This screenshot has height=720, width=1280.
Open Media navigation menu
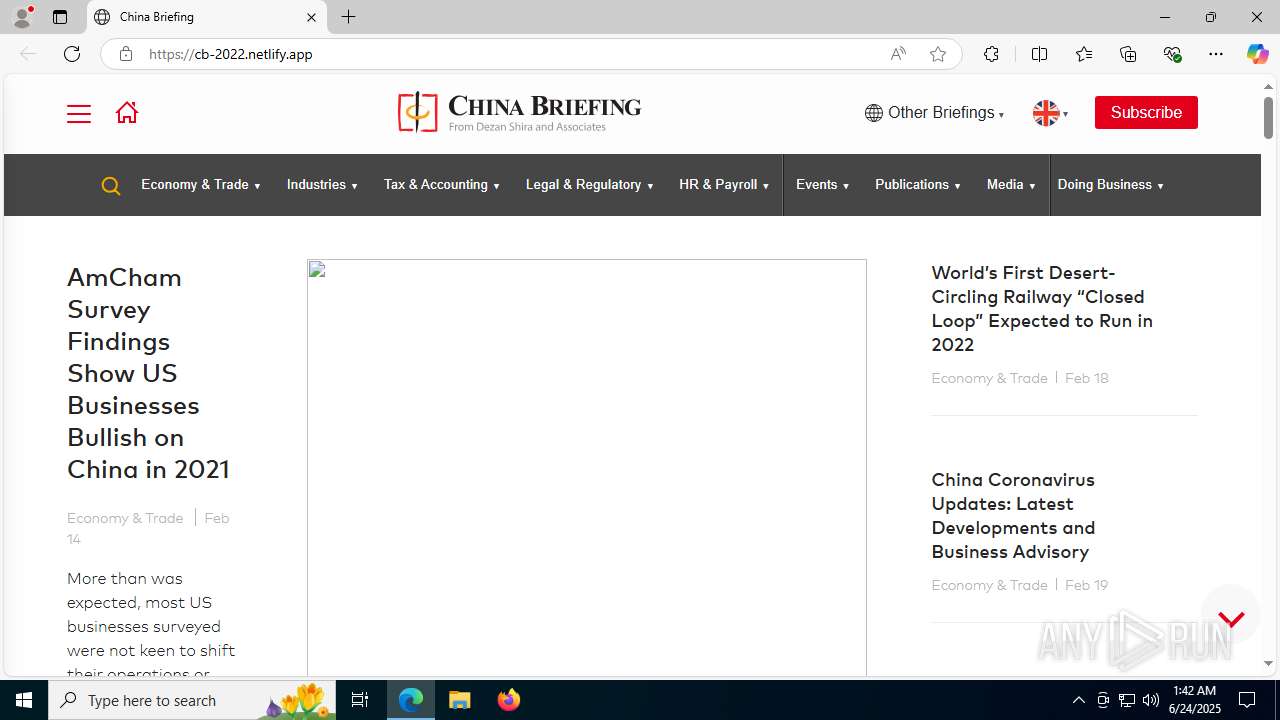[1011, 185]
